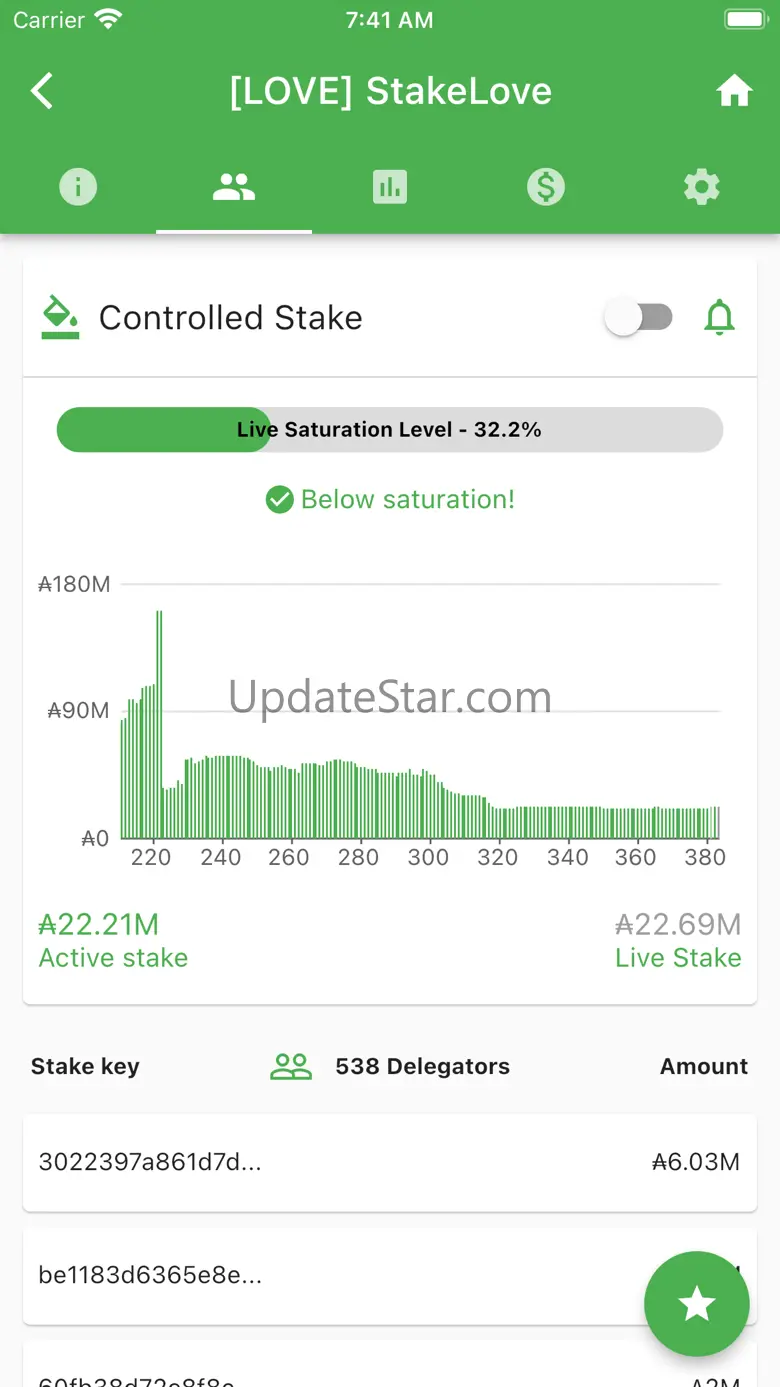This screenshot has height=1387, width=780.
Task: Toggle the Controlled Stake switch
Action: tap(639, 318)
